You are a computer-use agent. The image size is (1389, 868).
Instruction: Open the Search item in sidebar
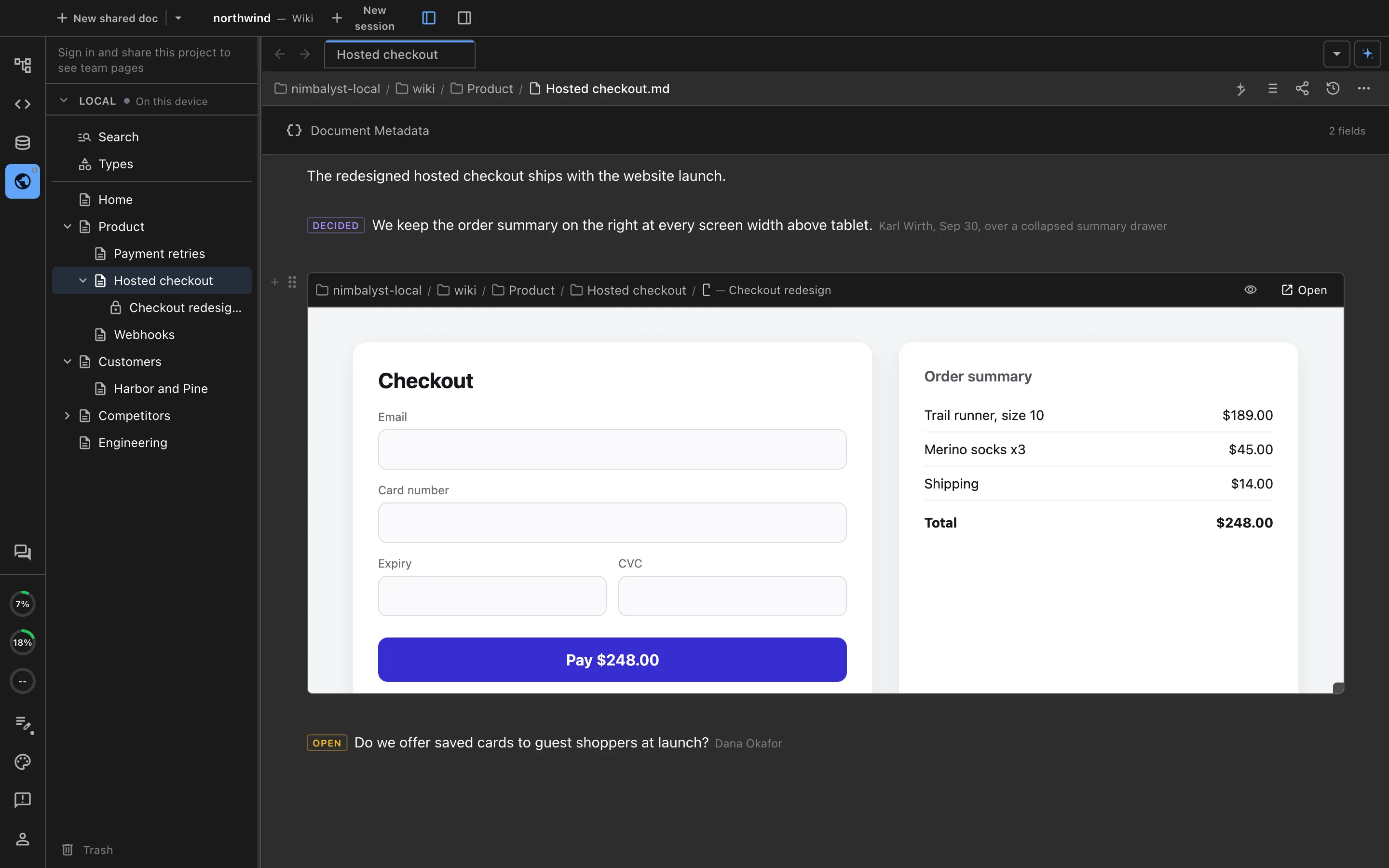(151, 136)
